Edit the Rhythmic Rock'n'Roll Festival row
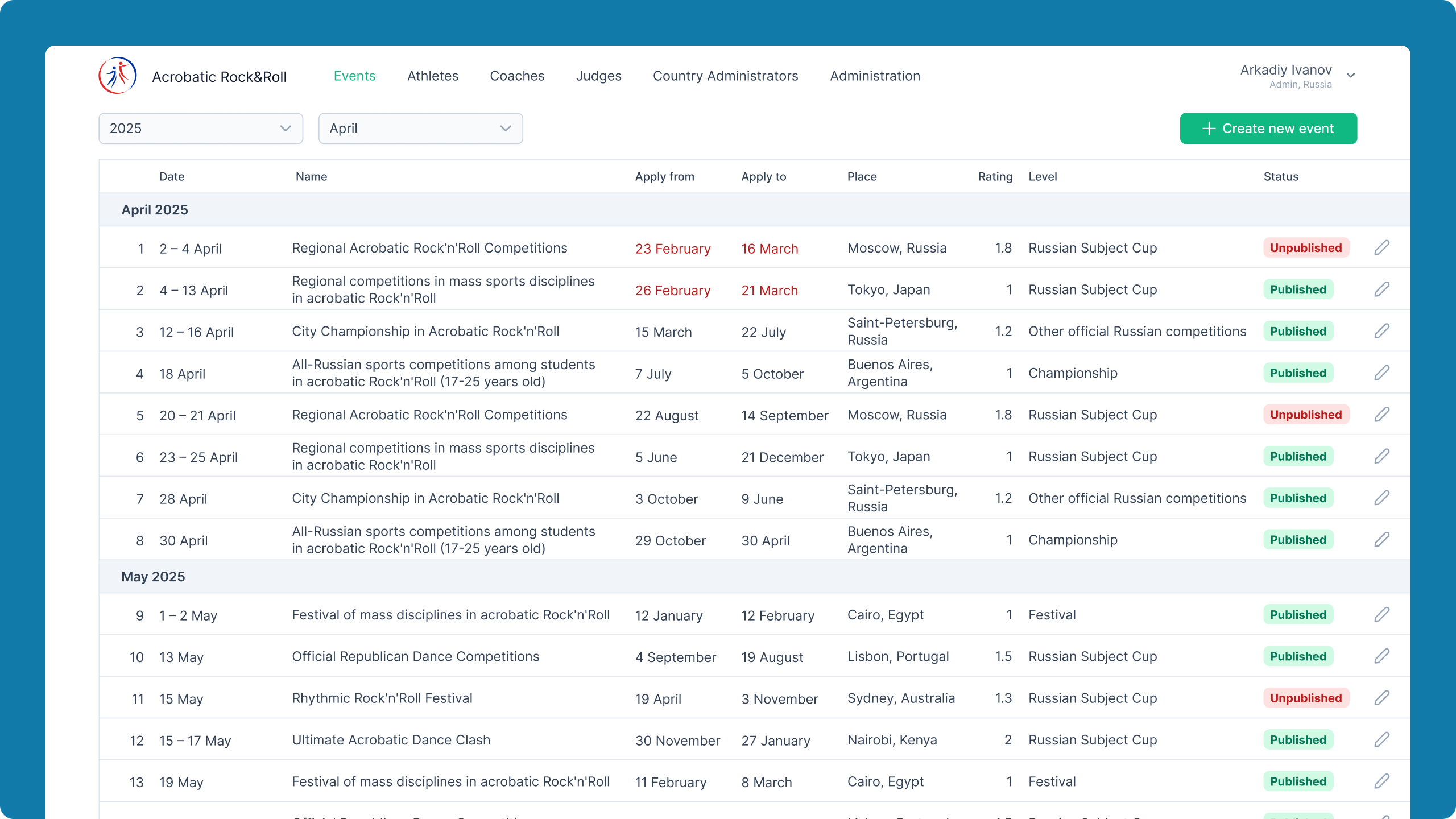The image size is (1456, 819). [x=1382, y=698]
